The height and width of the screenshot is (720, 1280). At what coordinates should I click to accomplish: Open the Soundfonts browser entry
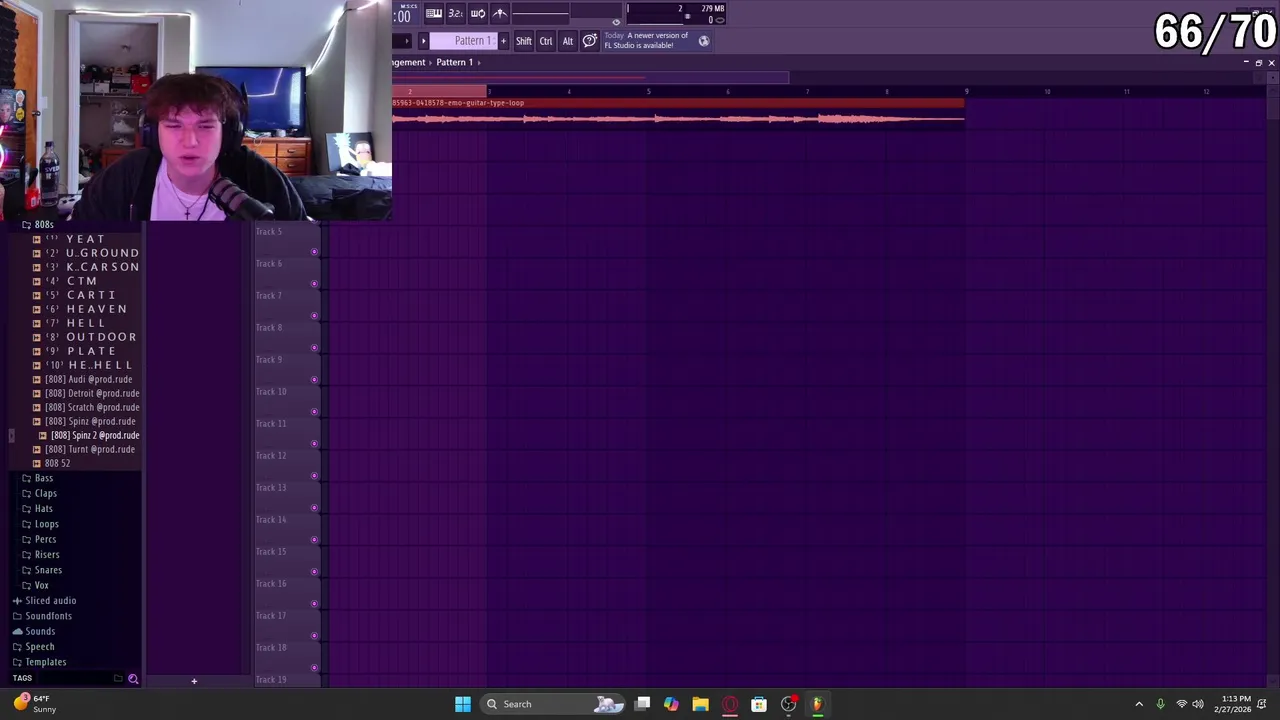42,616
